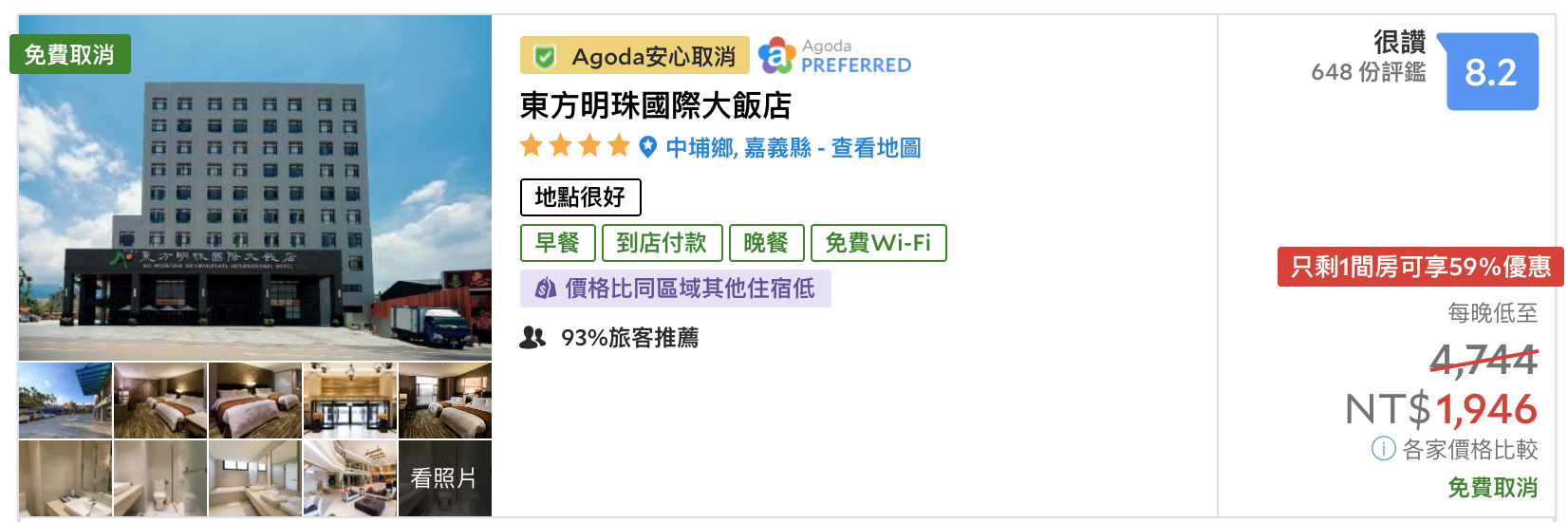Open the hotel's main building photo

pyautogui.click(x=255, y=188)
